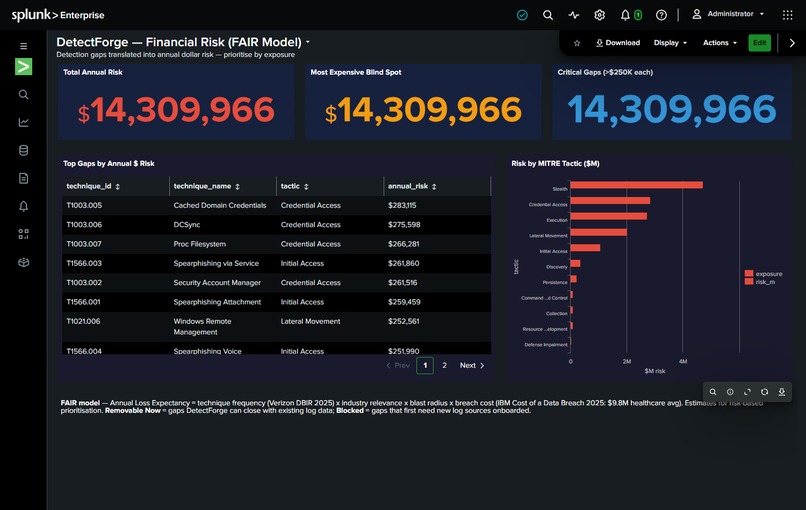Open the search magnifier in top bar
806x510 pixels.
[548, 15]
